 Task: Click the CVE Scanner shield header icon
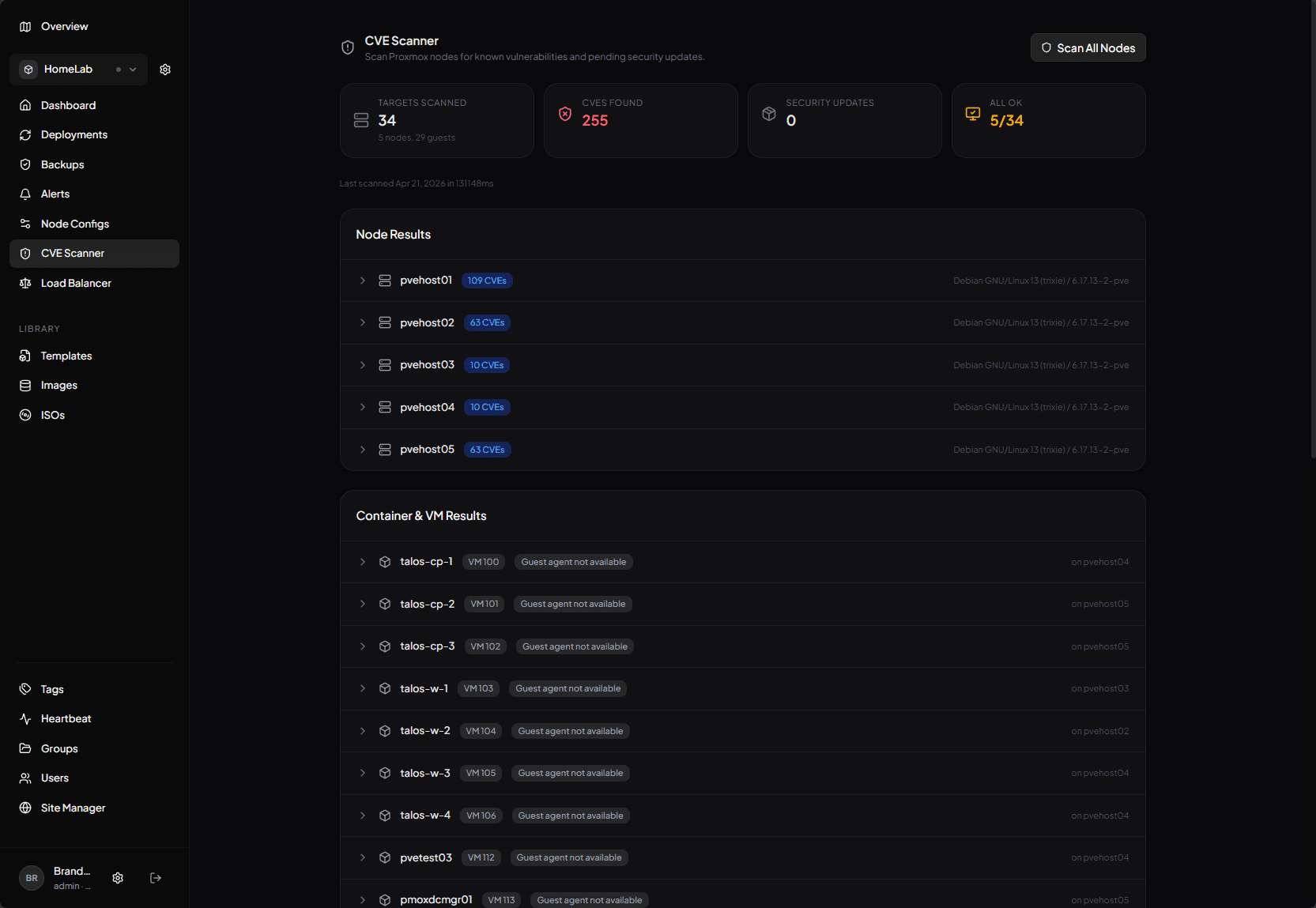click(348, 48)
